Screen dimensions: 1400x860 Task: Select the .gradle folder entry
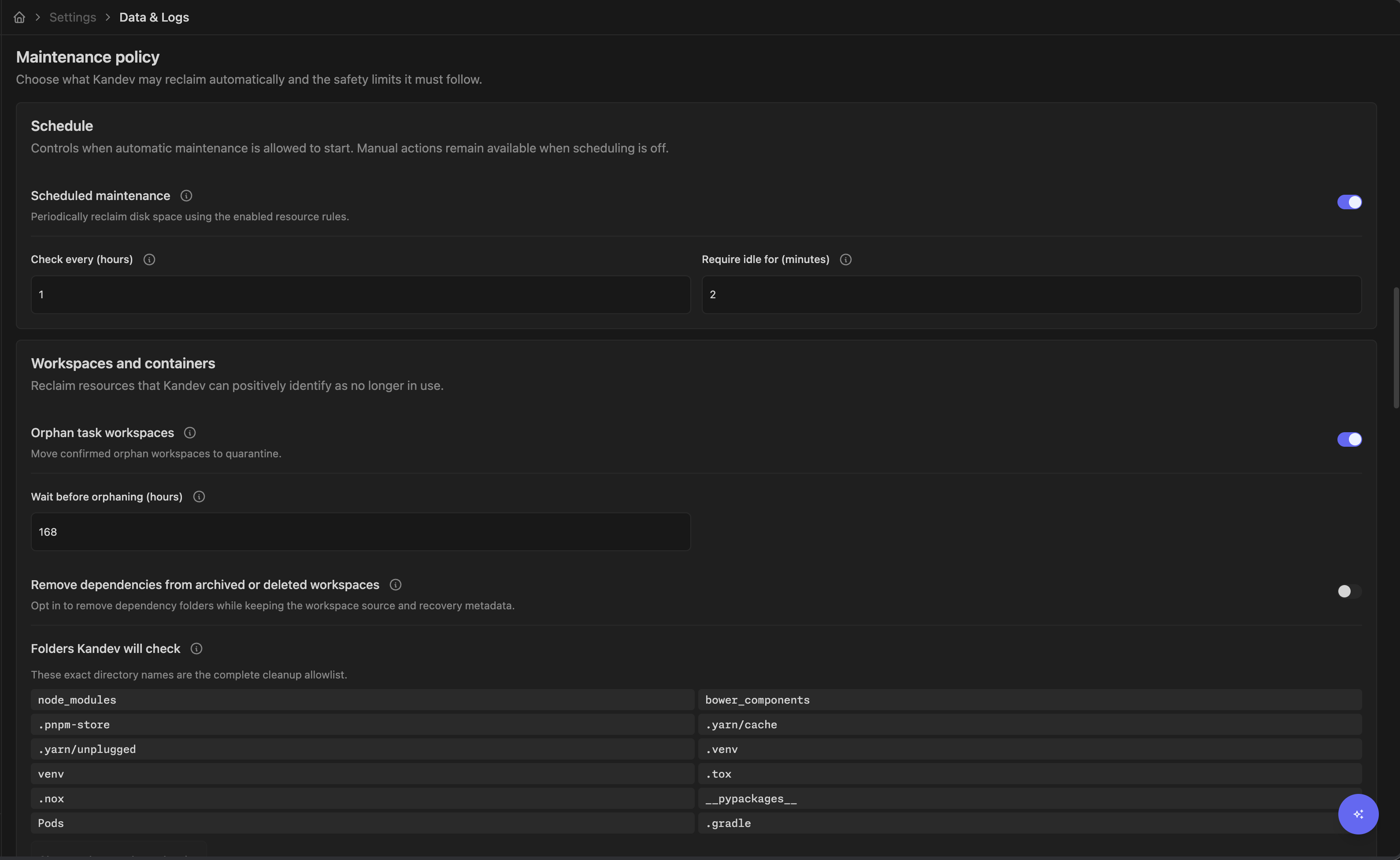pyautogui.click(x=1030, y=823)
